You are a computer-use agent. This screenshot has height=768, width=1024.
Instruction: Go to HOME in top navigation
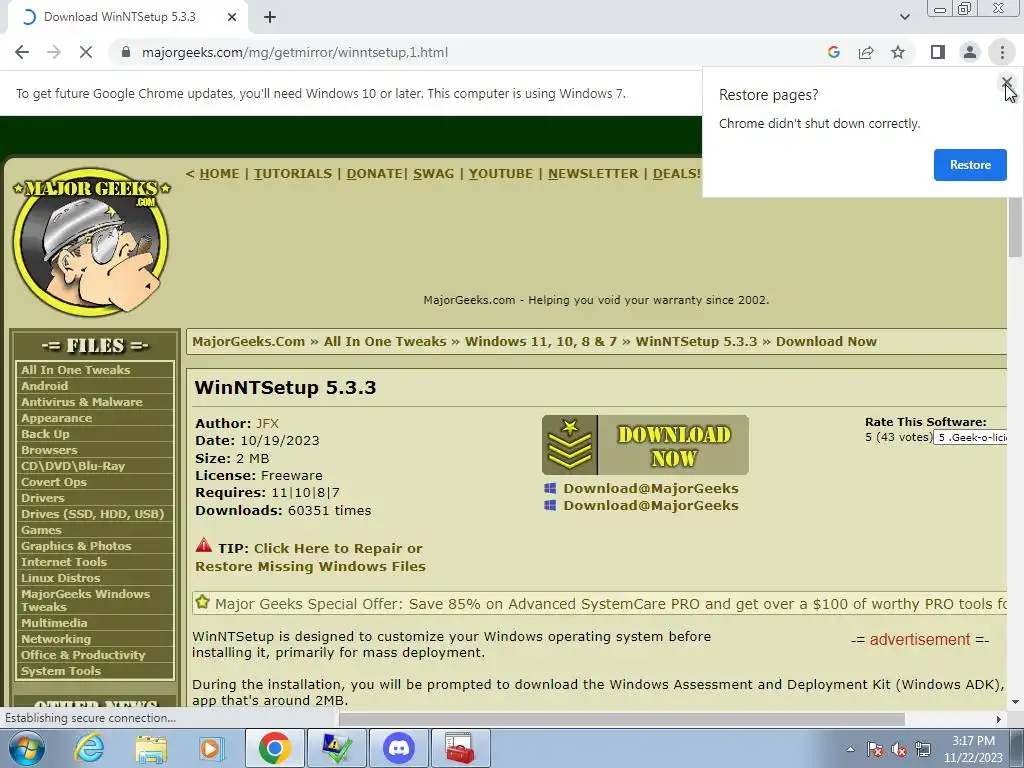click(219, 174)
